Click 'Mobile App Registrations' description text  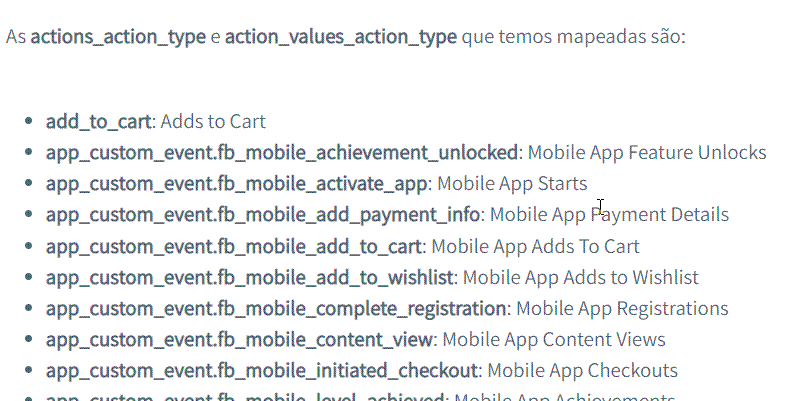click(622, 308)
